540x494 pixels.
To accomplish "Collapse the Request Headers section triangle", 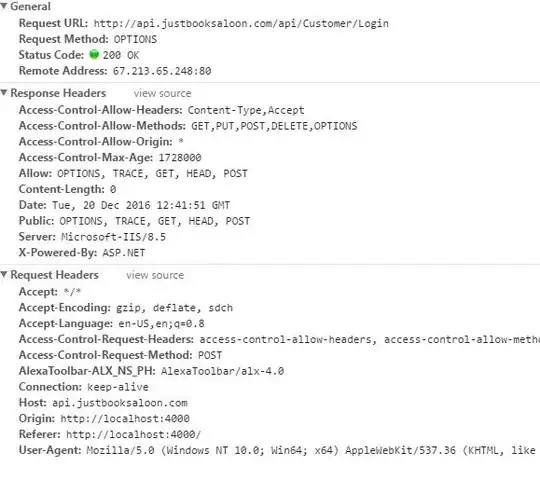I will (4, 275).
